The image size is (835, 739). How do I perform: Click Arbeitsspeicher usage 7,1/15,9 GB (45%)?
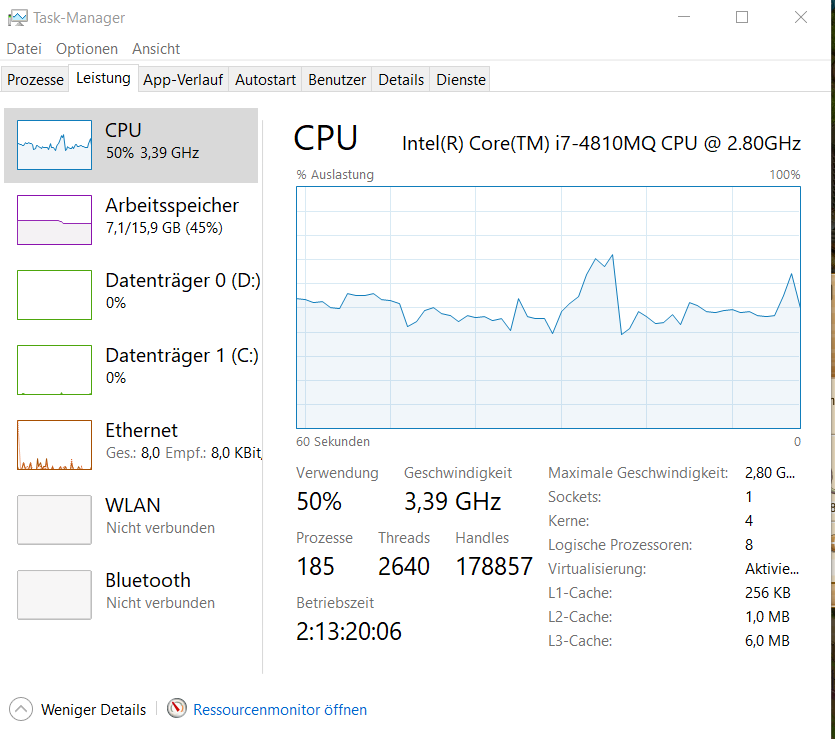164,228
